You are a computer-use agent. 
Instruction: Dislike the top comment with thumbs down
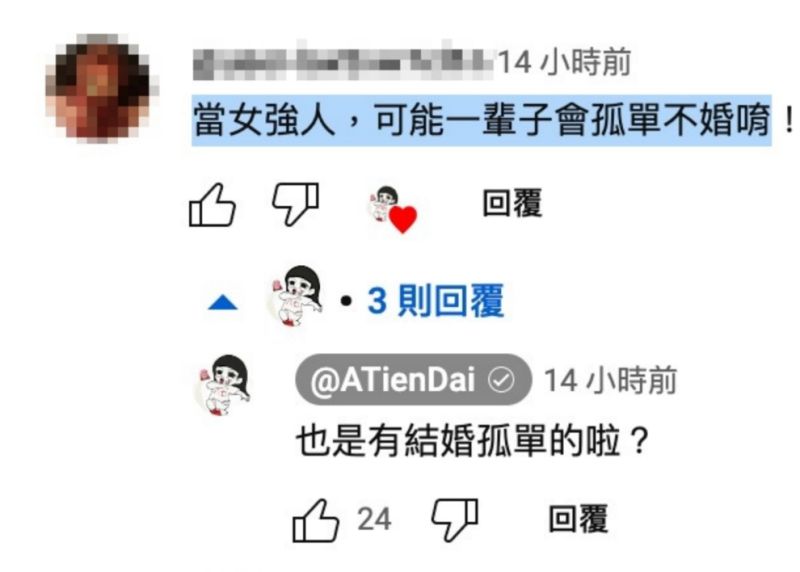295,204
